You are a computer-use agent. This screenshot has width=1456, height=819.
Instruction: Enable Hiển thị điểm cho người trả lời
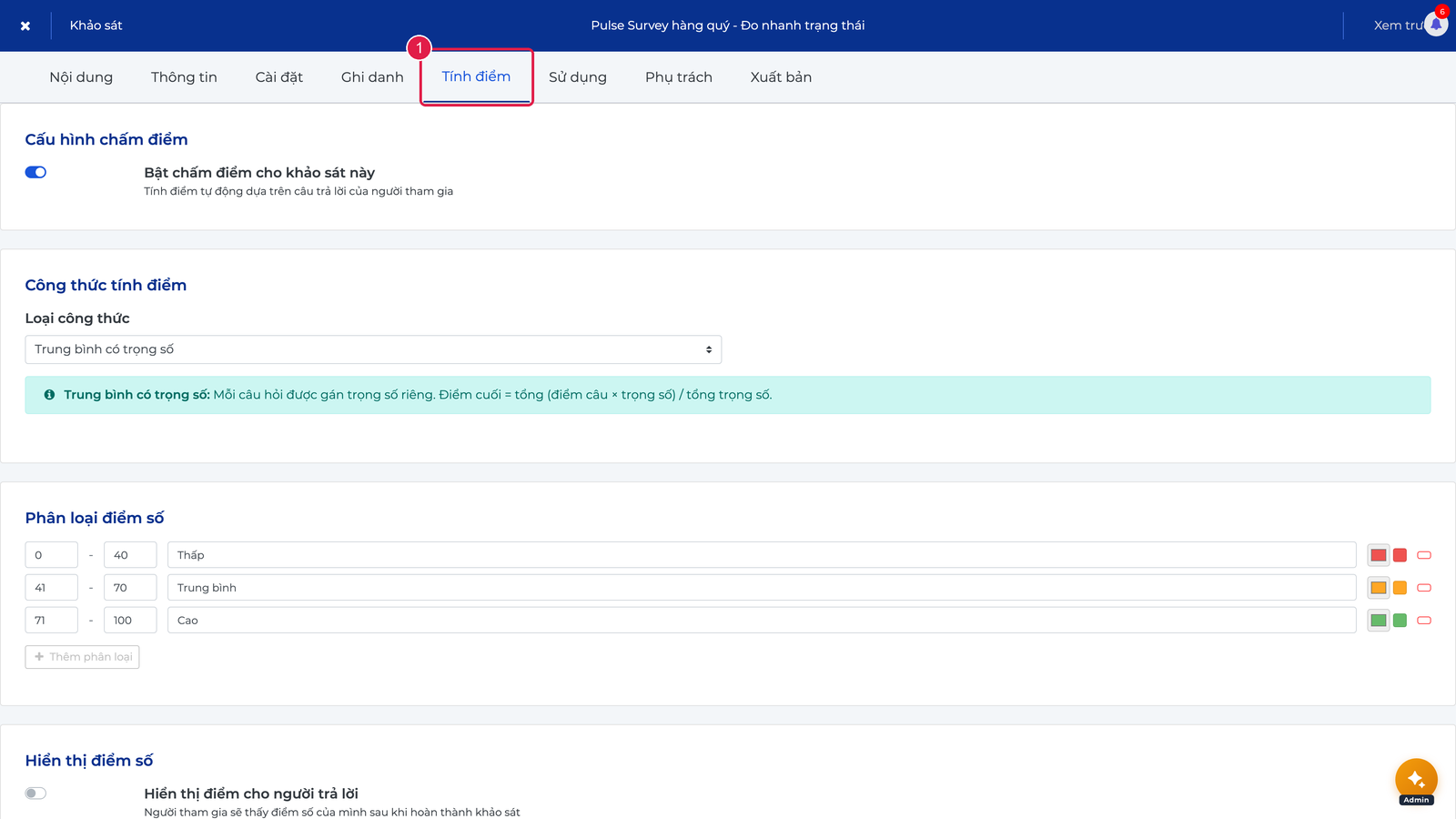click(x=35, y=794)
